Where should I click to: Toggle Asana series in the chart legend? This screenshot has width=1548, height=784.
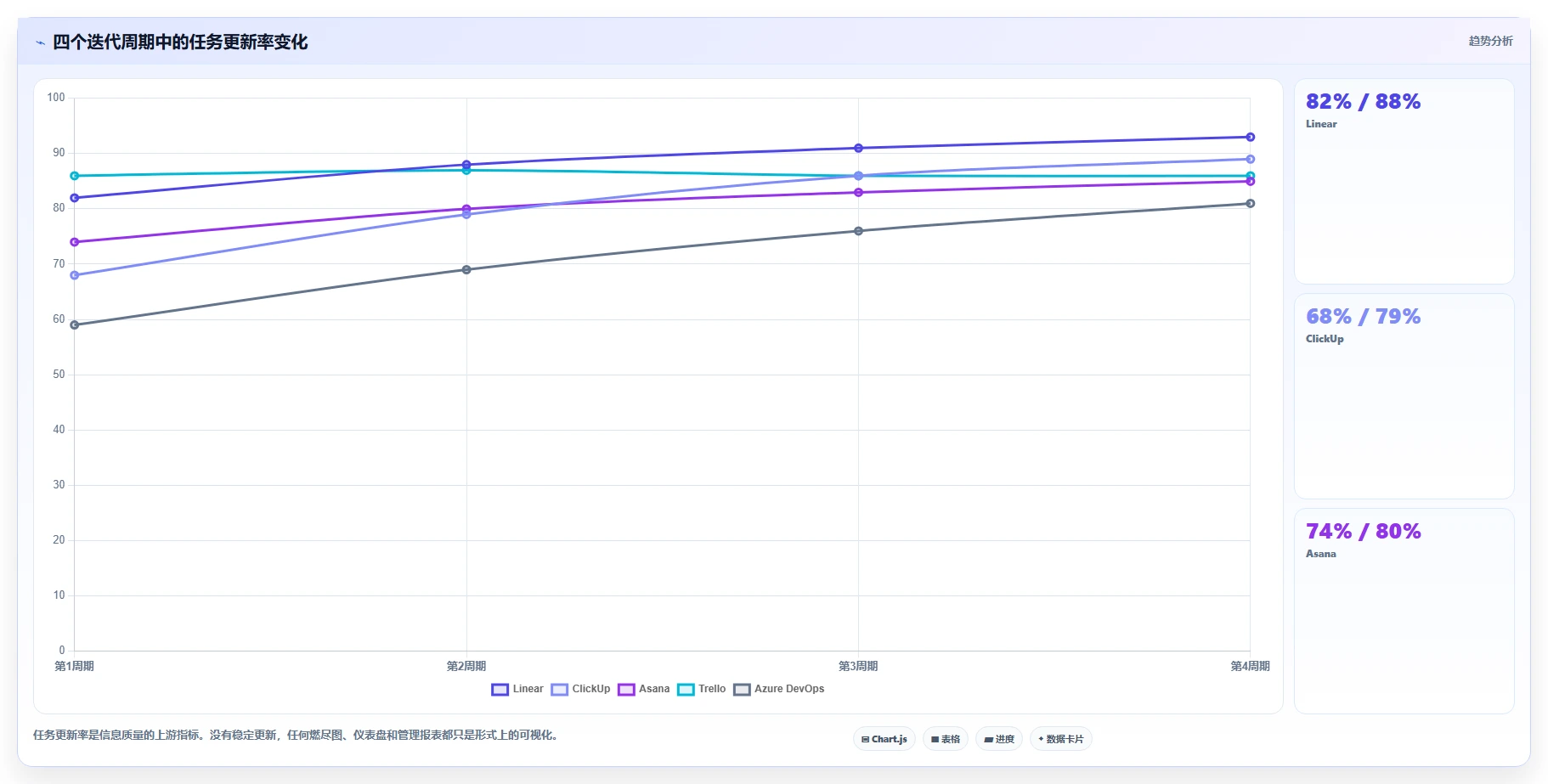click(x=644, y=689)
